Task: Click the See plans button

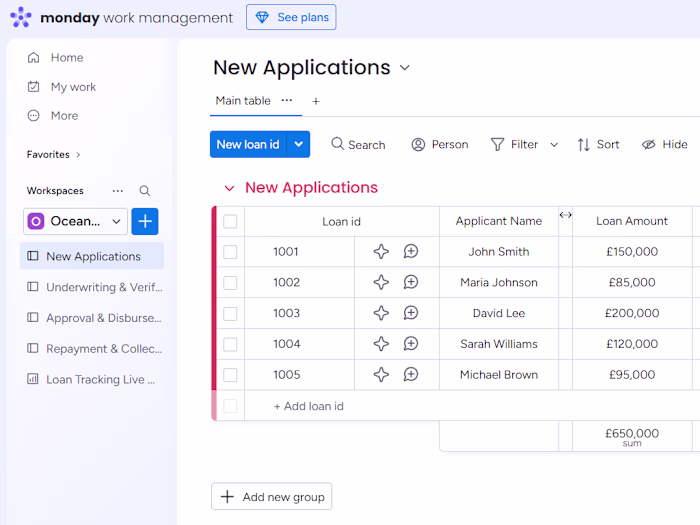Action: (x=291, y=17)
